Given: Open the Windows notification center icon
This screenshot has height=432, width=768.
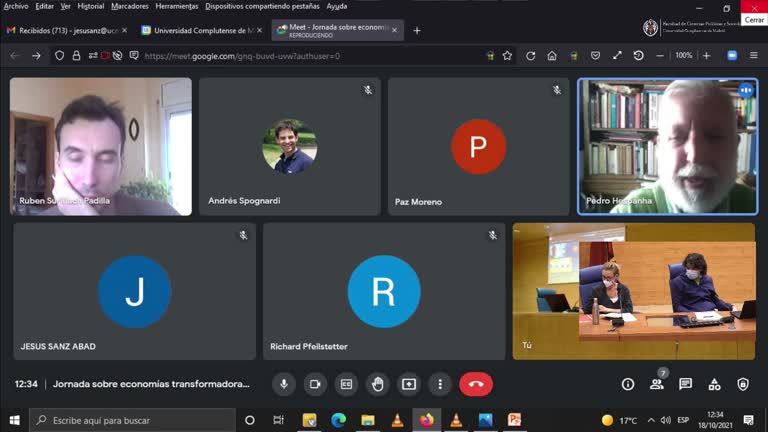Looking at the screenshot, I should pyautogui.click(x=748, y=420).
